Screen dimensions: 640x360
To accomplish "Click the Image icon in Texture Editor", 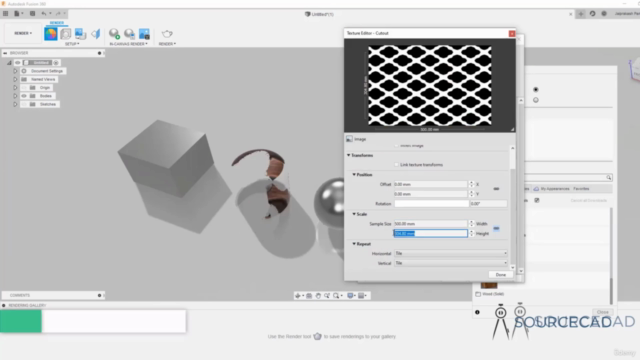I will coord(349,139).
